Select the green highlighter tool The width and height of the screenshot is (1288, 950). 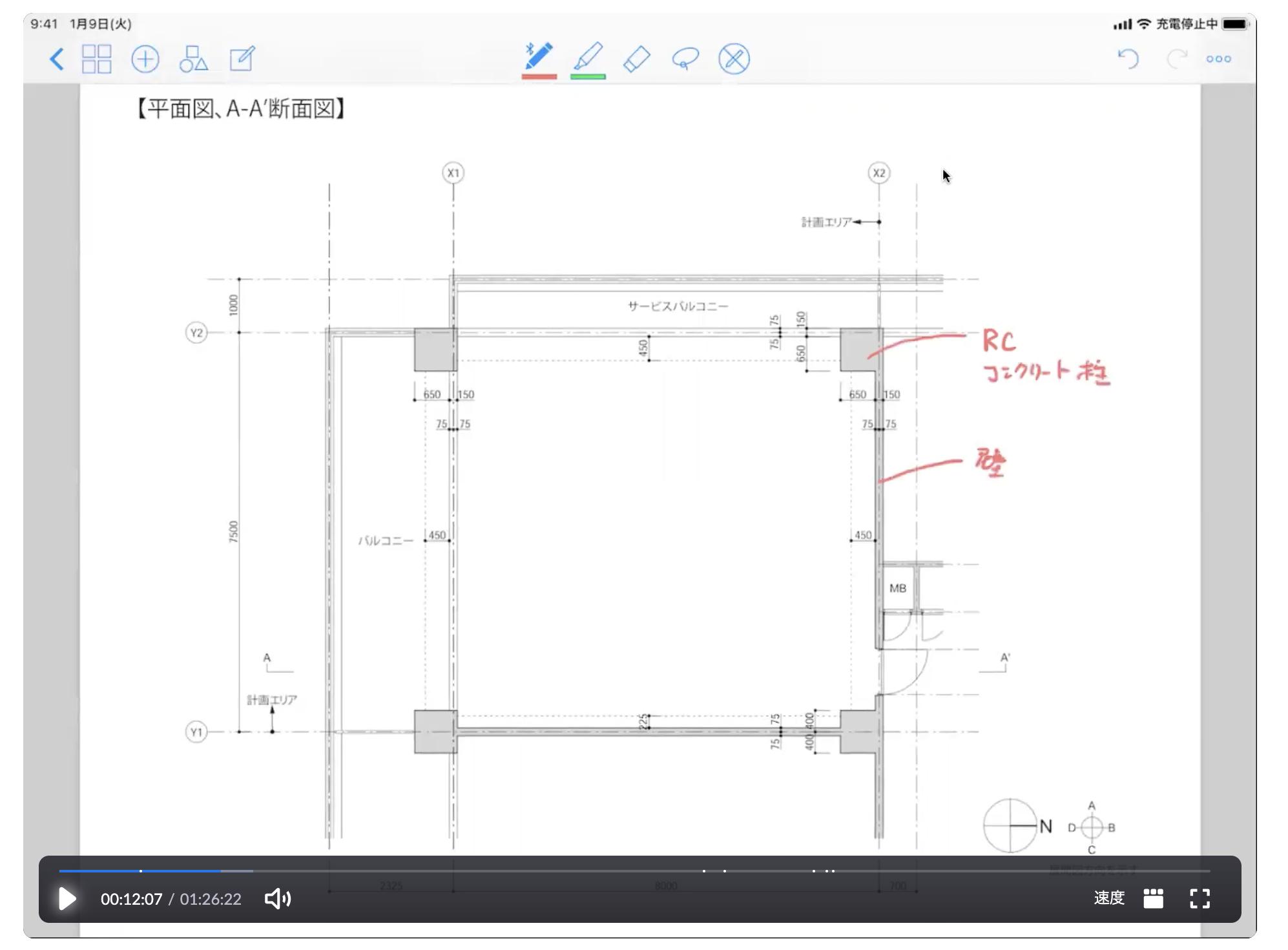(588, 56)
